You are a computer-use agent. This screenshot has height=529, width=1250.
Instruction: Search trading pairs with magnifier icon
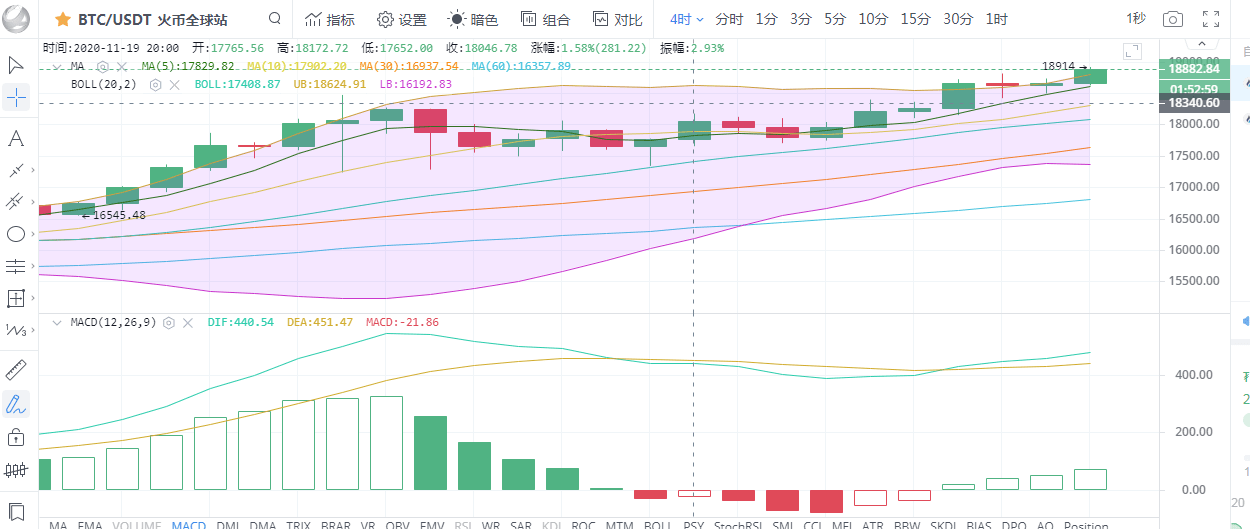coord(275,19)
